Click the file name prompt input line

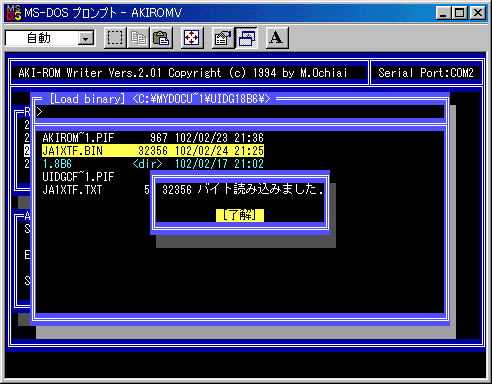pyautogui.click(x=240, y=112)
